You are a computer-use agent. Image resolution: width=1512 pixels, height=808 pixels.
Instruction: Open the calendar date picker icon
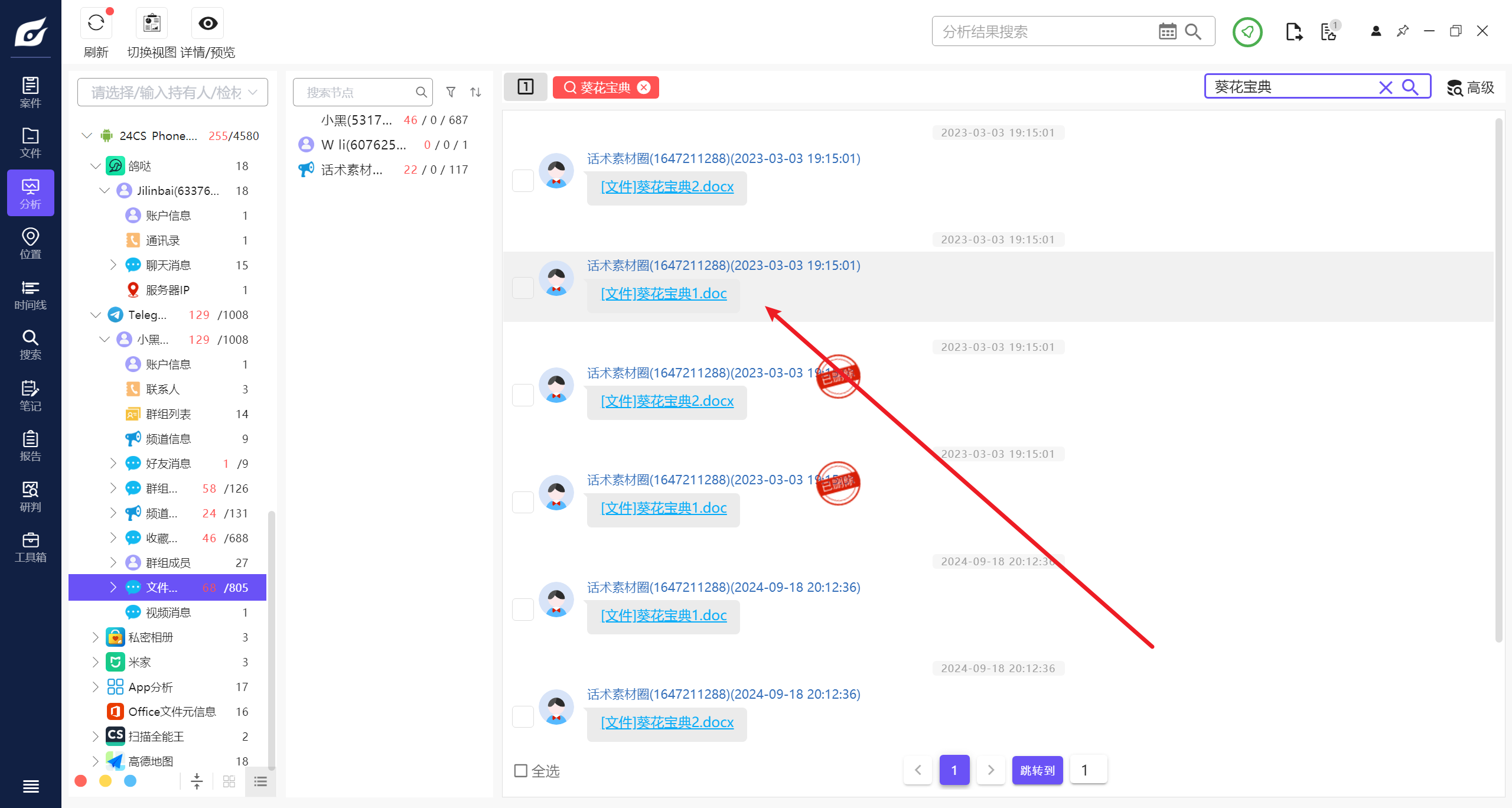(1167, 32)
